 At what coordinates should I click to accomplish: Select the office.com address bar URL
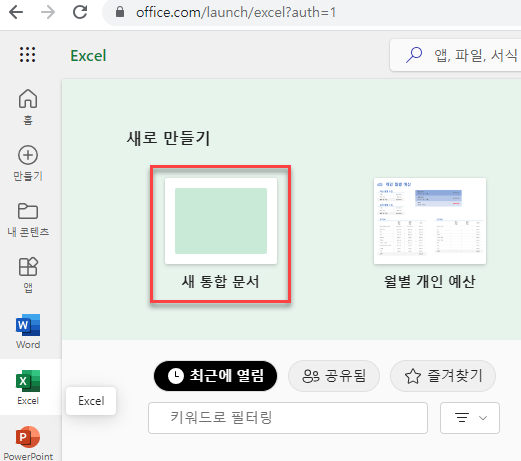(x=236, y=13)
